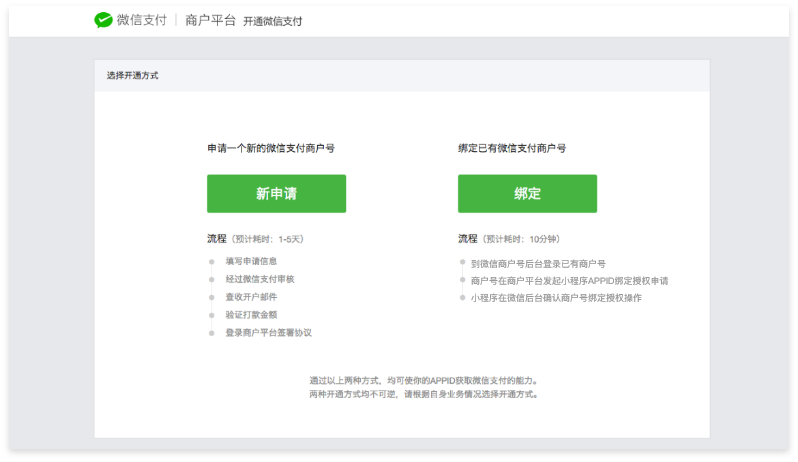Click the 开通微信支付 page title

tap(272, 21)
